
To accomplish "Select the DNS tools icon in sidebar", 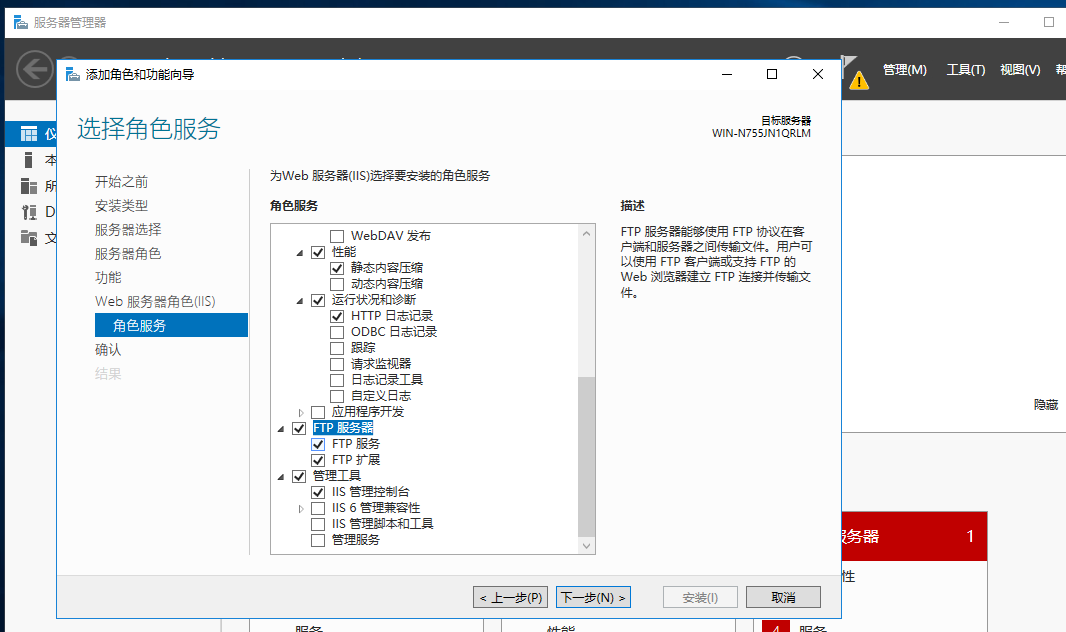I will (x=29, y=212).
